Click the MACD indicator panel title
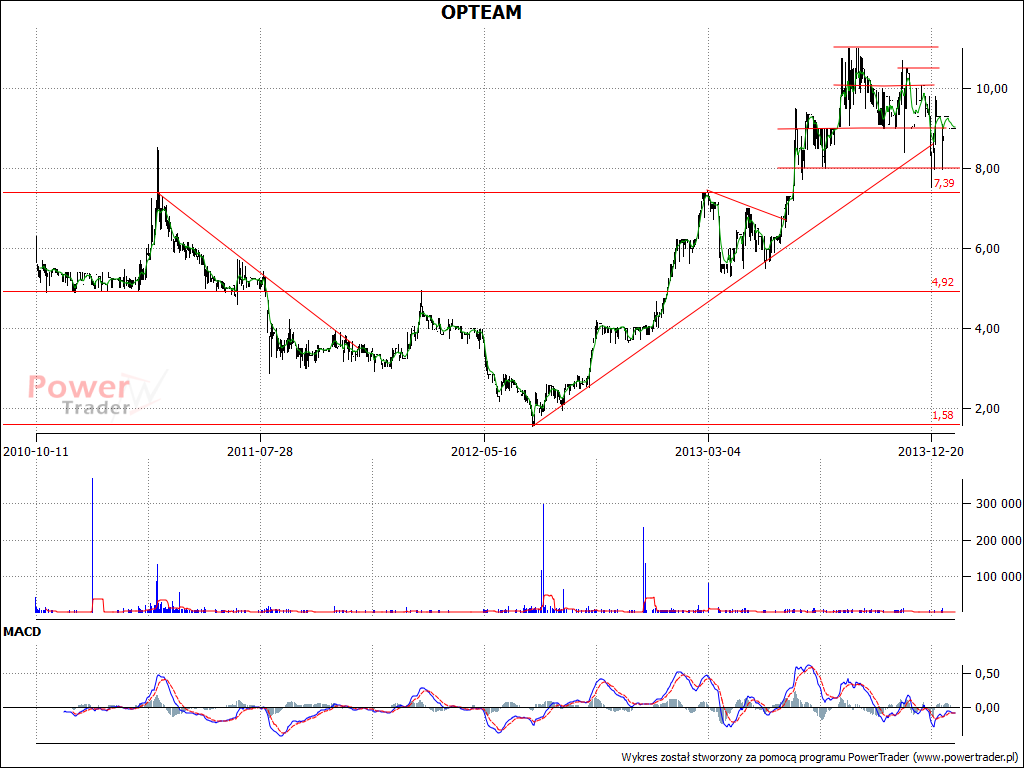Viewport: 1024px width, 768px height. click(x=22, y=632)
